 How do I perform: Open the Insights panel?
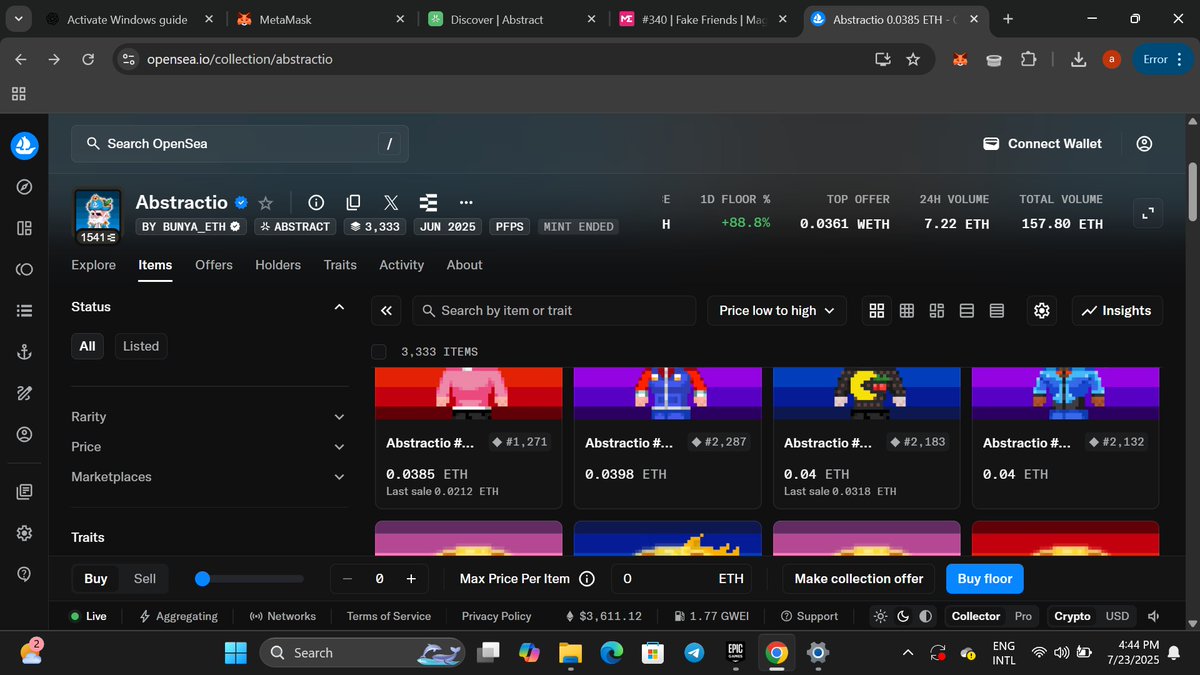(x=1117, y=311)
